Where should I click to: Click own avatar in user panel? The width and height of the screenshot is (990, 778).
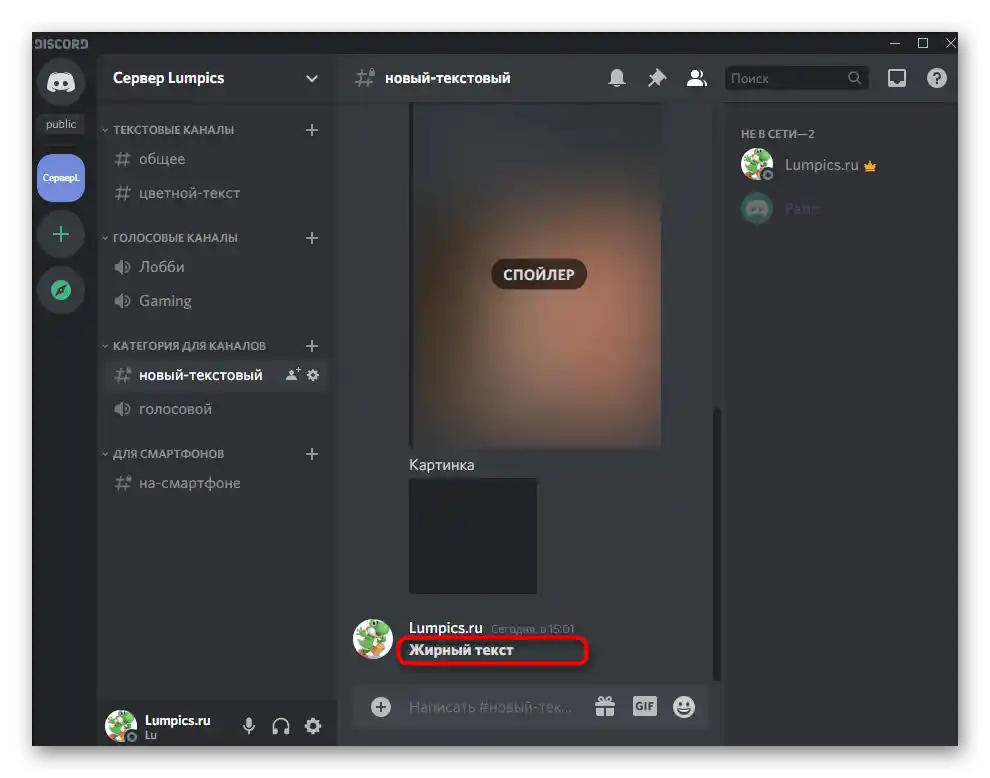121,726
